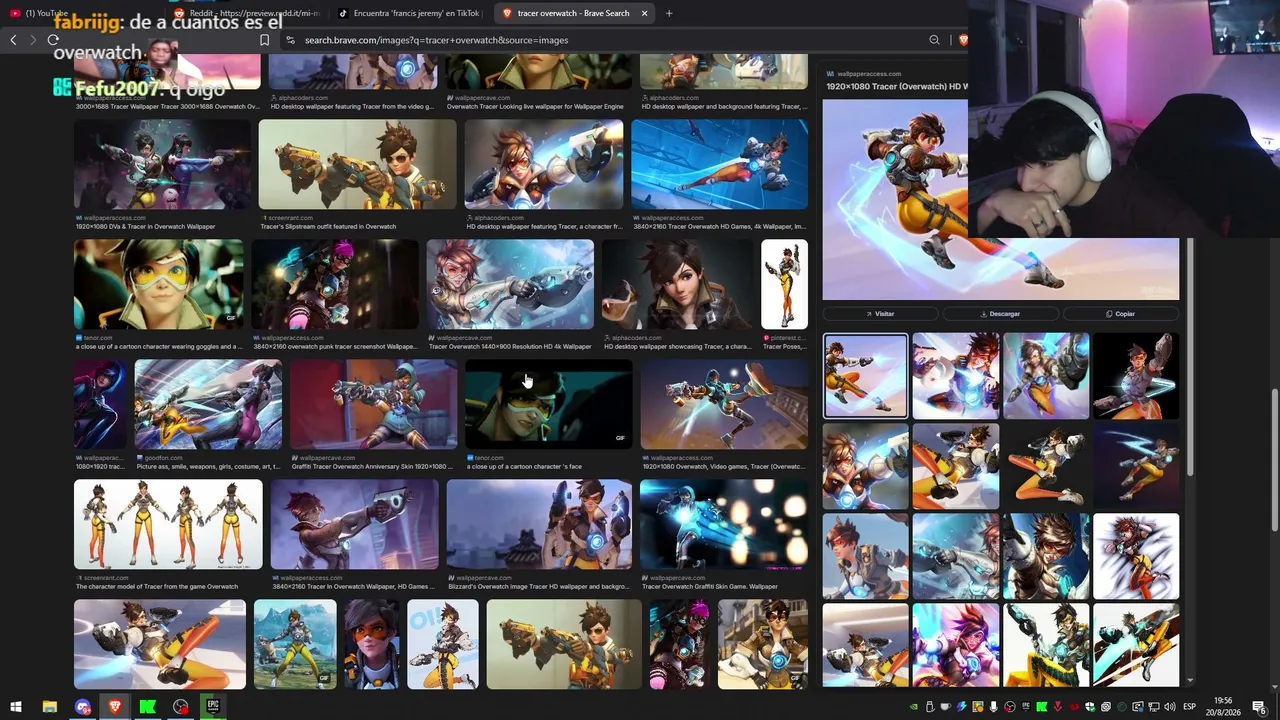Click the address bar URL field
The width and height of the screenshot is (1280, 720).
click(x=600, y=40)
